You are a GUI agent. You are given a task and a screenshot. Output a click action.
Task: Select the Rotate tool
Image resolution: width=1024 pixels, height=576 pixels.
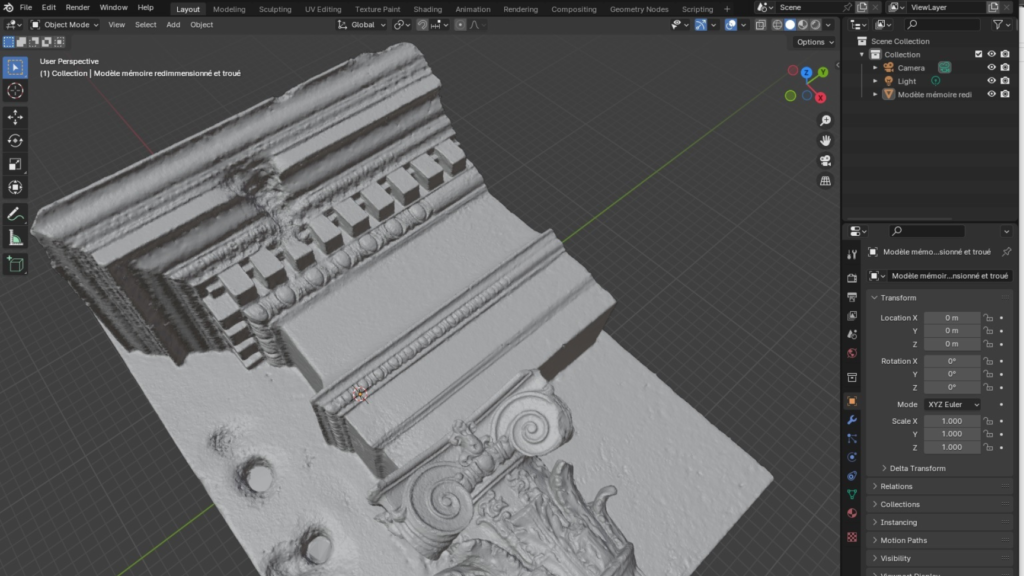tap(15, 140)
